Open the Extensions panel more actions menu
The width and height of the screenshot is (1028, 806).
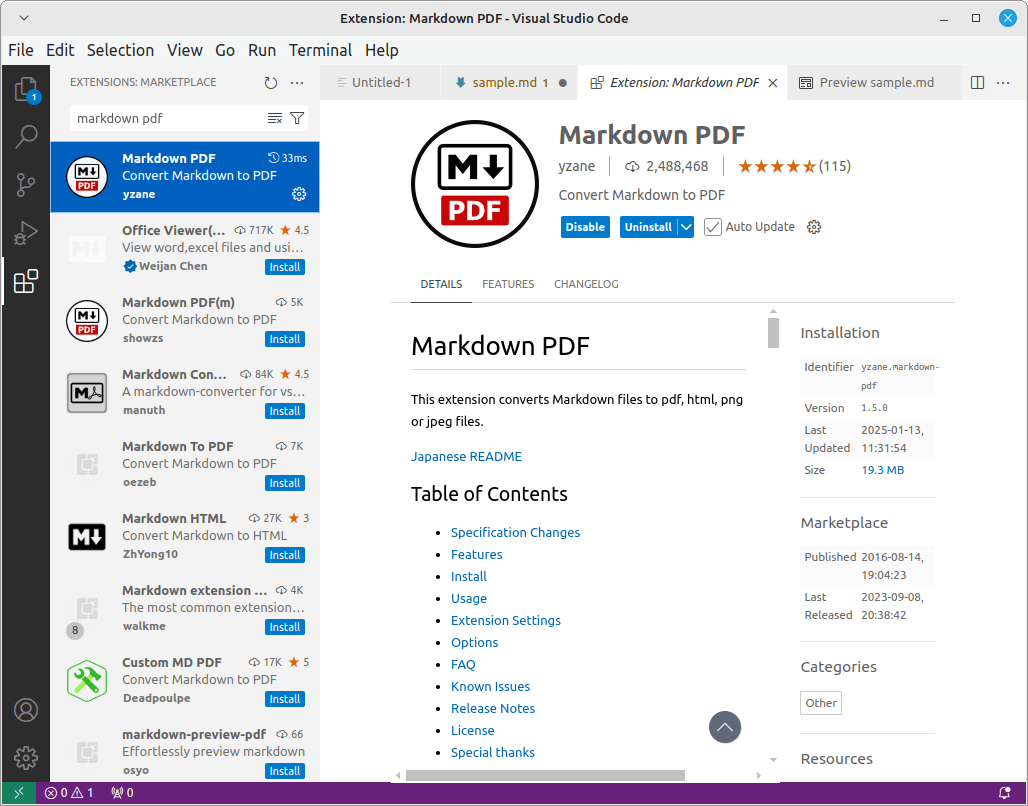(x=297, y=84)
